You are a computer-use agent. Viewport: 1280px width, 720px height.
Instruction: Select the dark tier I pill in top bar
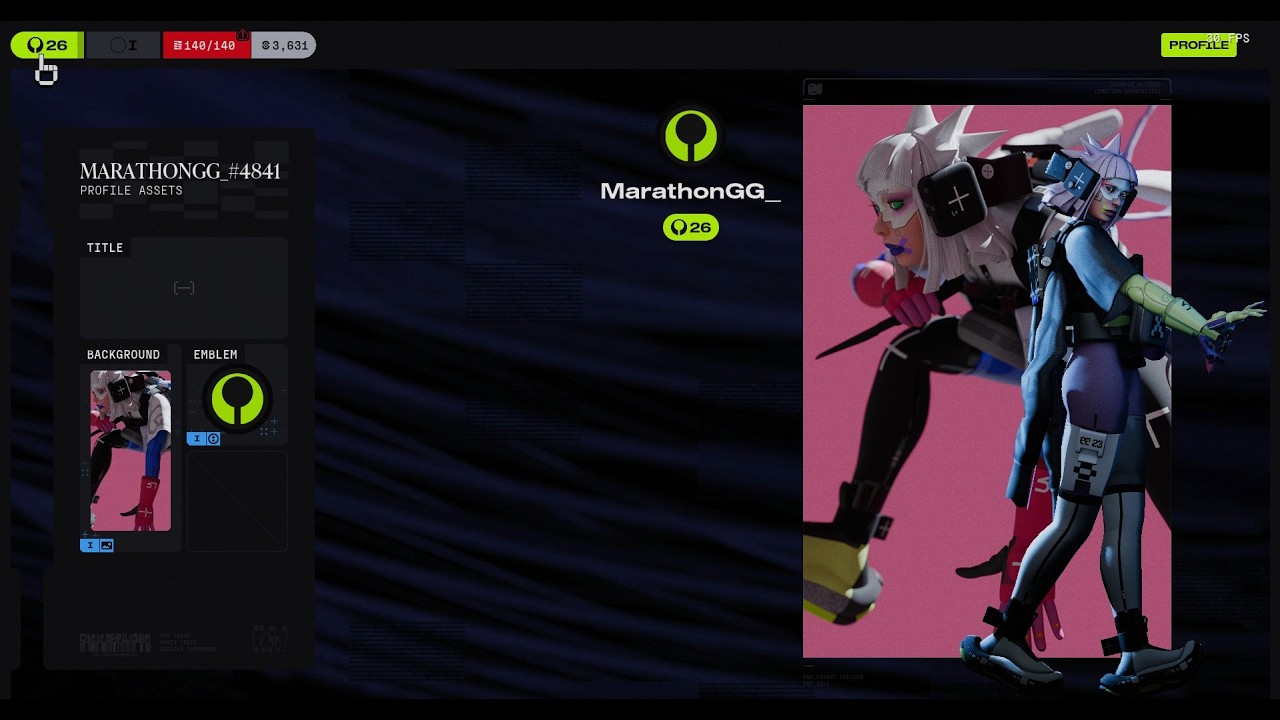[x=123, y=45]
